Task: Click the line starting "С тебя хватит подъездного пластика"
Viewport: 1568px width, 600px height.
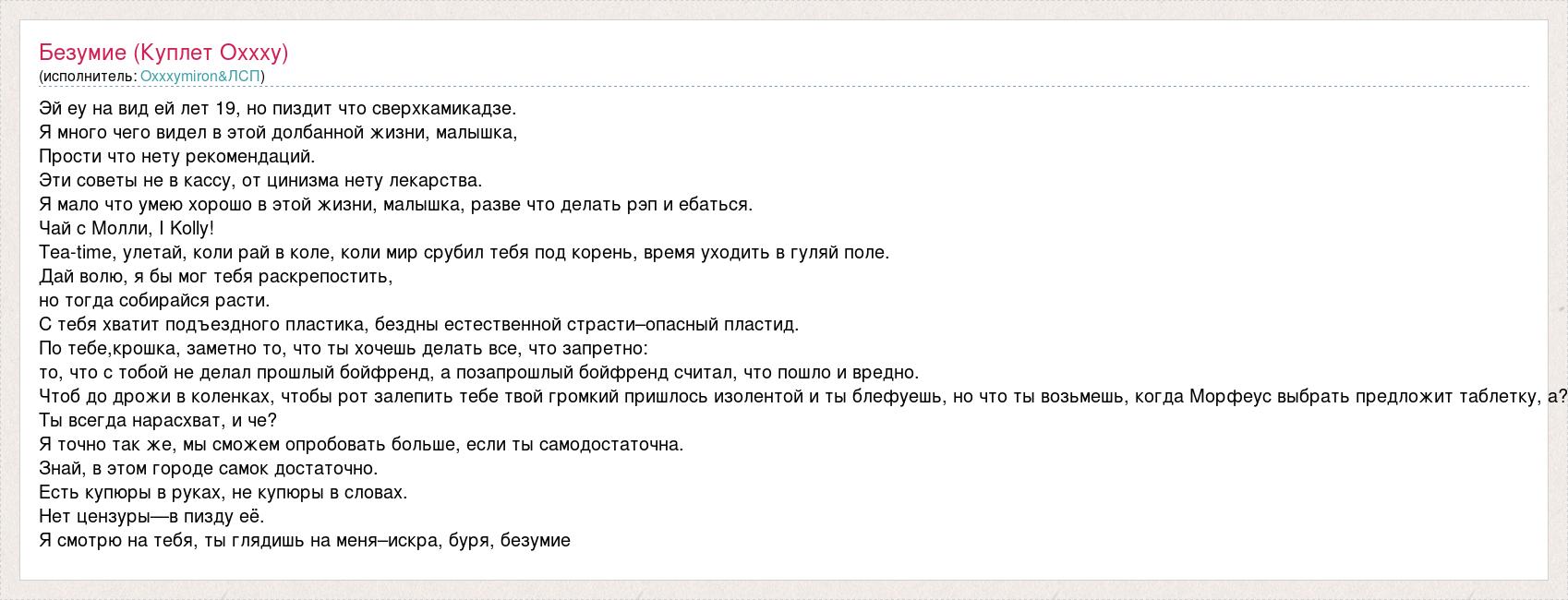Action: tap(418, 324)
